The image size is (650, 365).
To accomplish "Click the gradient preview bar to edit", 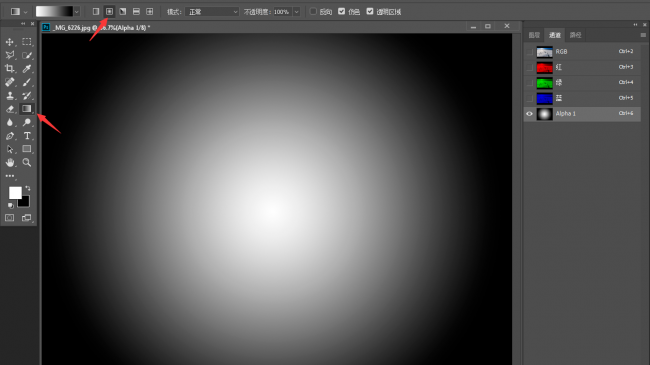I will click(54, 12).
